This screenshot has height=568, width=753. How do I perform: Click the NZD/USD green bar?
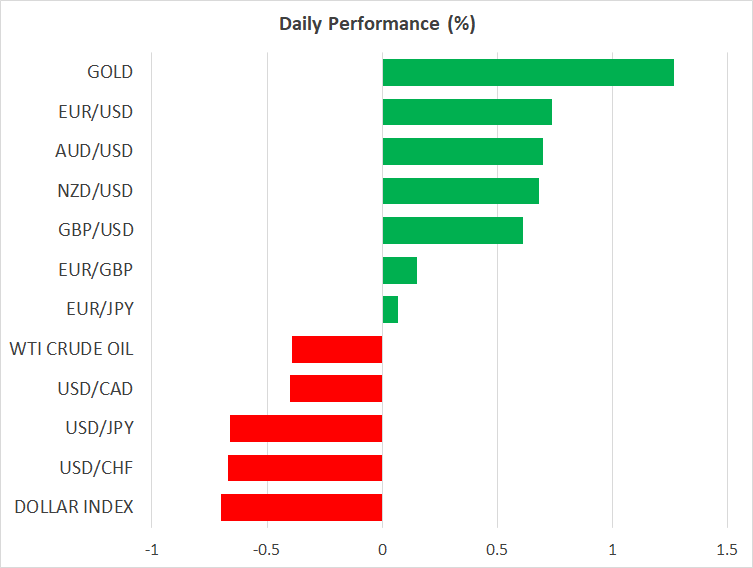460,191
